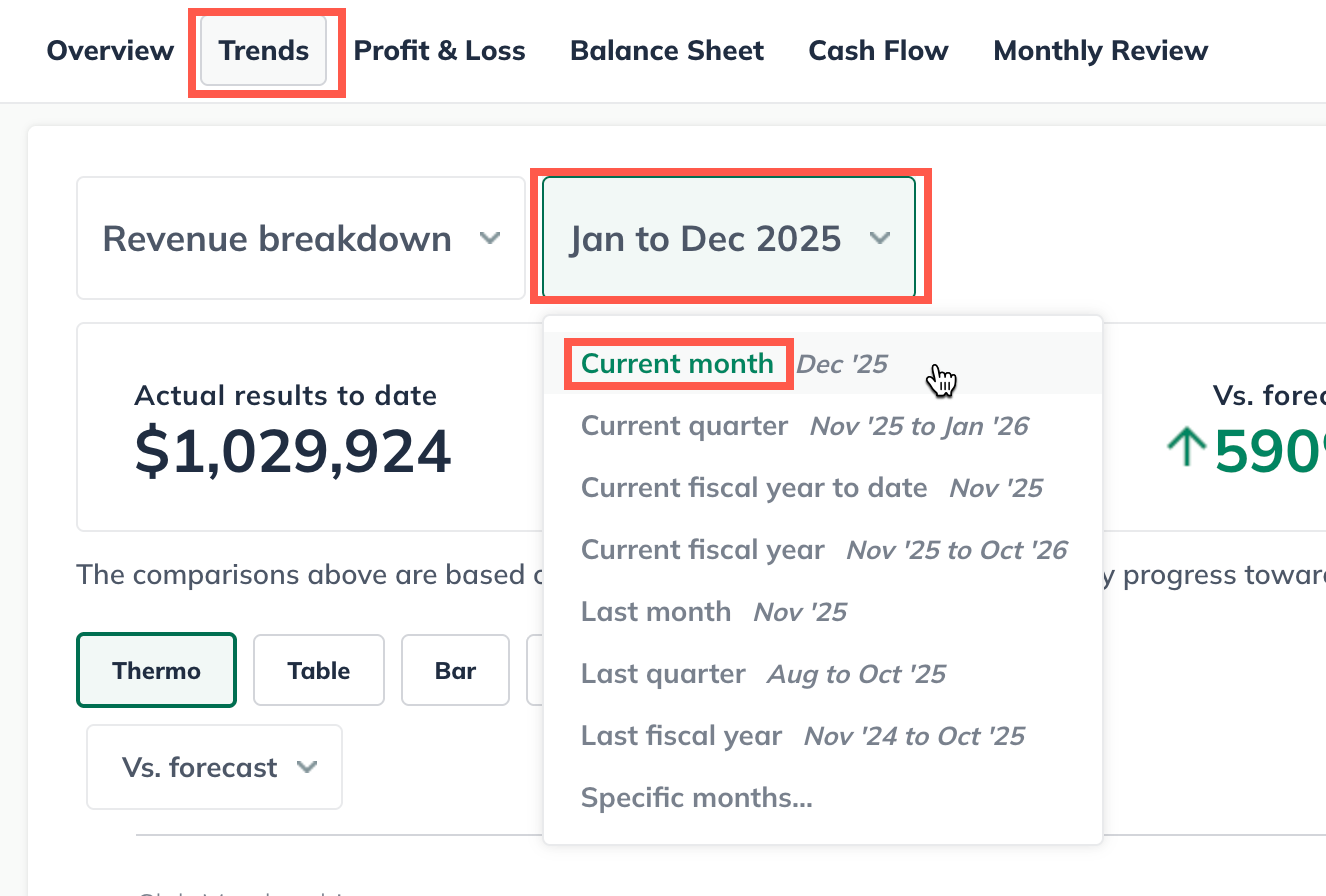Switch to Table view

coord(319,670)
